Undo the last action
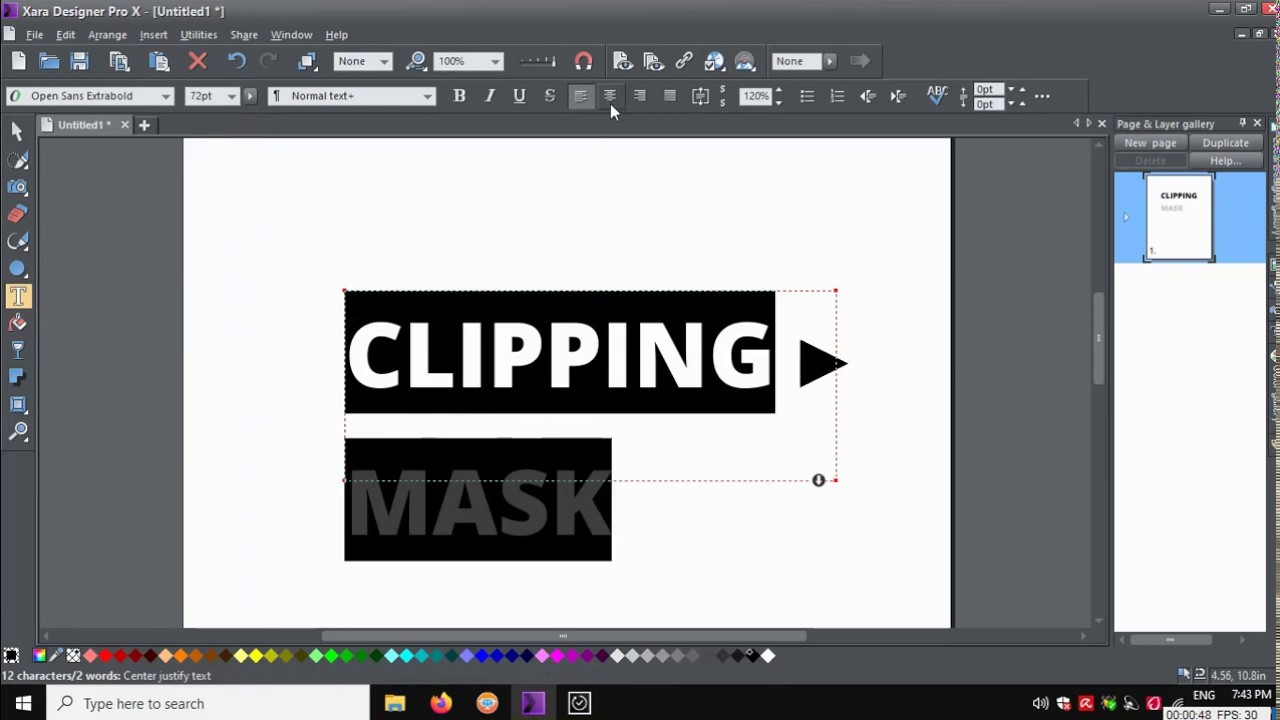The image size is (1280, 720). pos(236,61)
